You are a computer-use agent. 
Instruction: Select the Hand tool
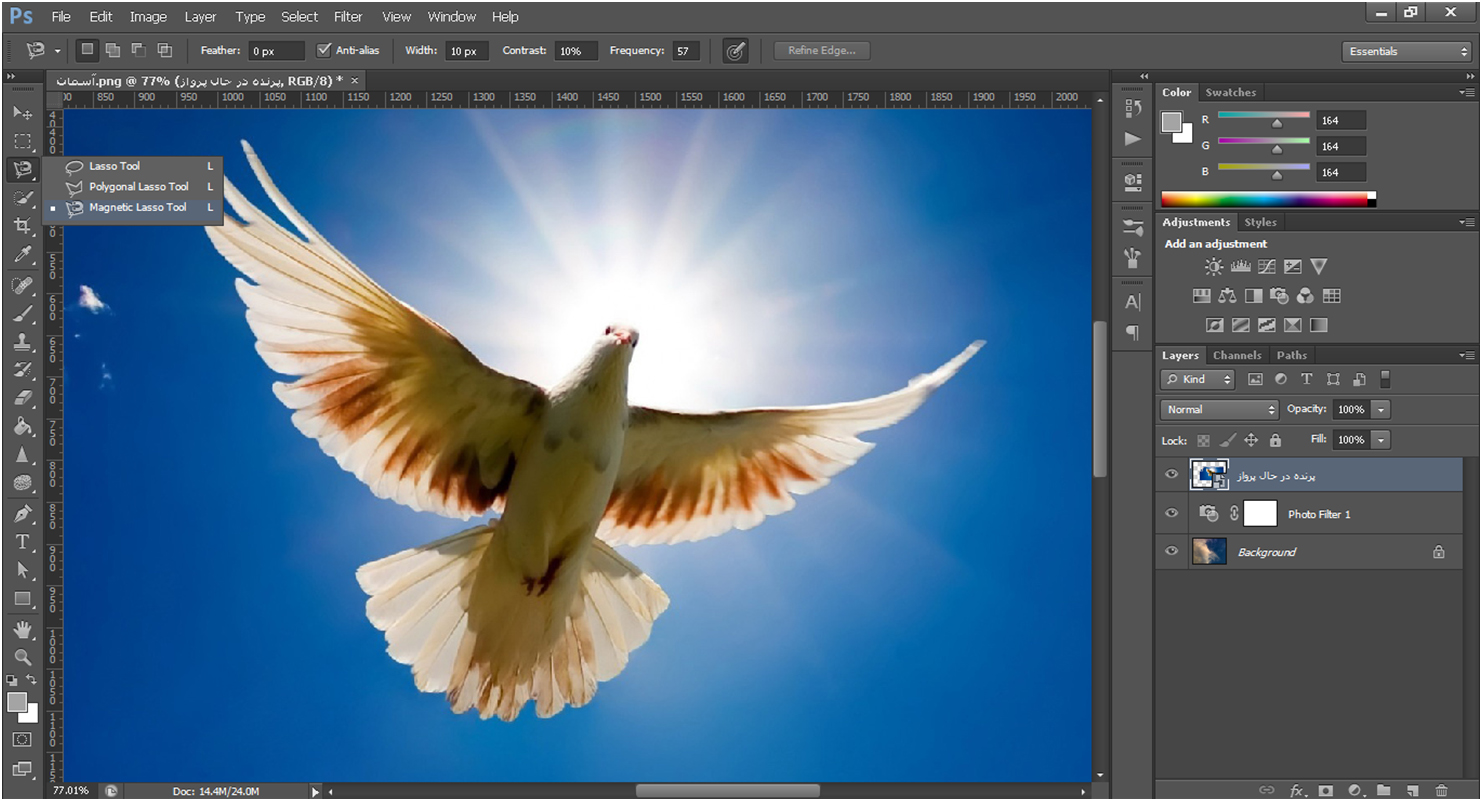[22, 630]
